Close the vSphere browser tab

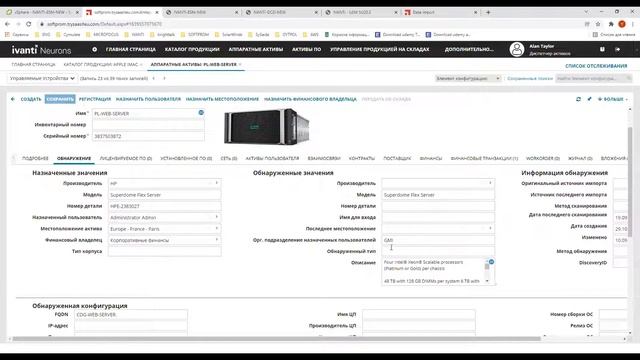pyautogui.click(x=78, y=12)
